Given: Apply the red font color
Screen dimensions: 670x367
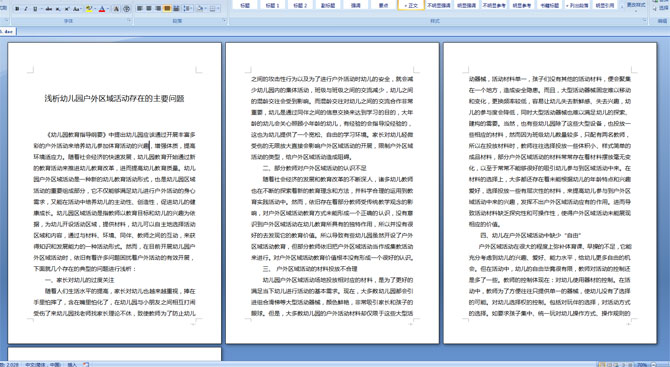Looking at the screenshot, I should (x=102, y=9).
